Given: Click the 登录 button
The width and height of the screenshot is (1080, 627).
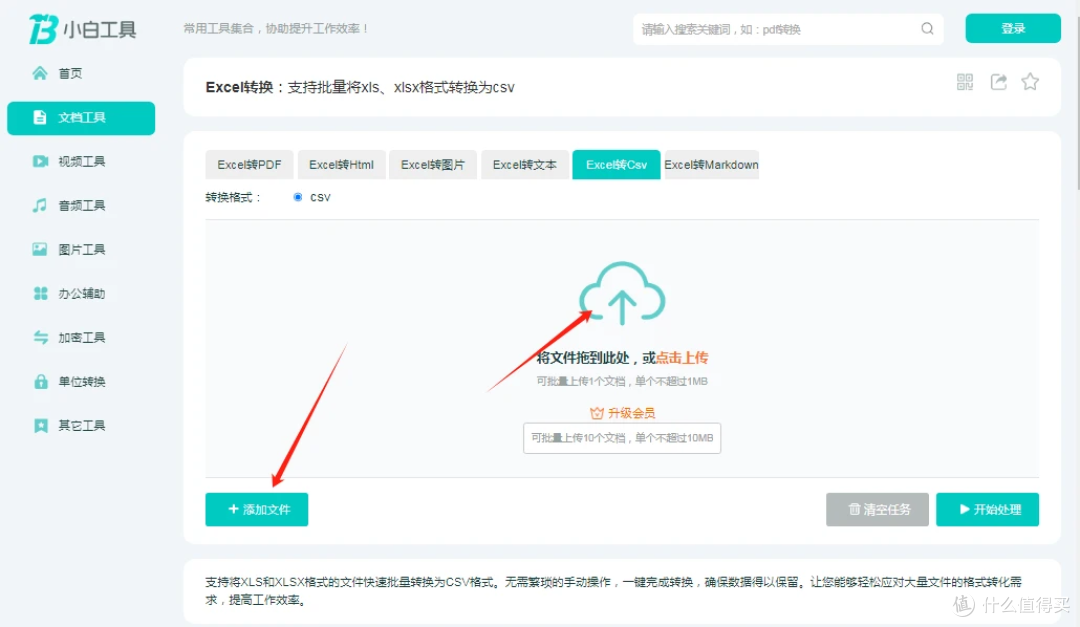Looking at the screenshot, I should tap(1012, 28).
